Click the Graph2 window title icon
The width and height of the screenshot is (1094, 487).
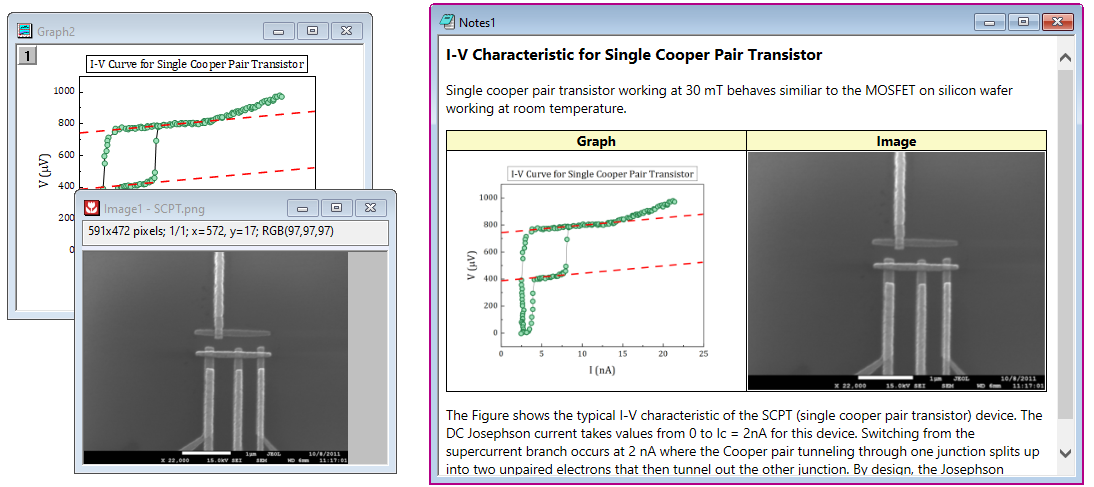[25, 31]
